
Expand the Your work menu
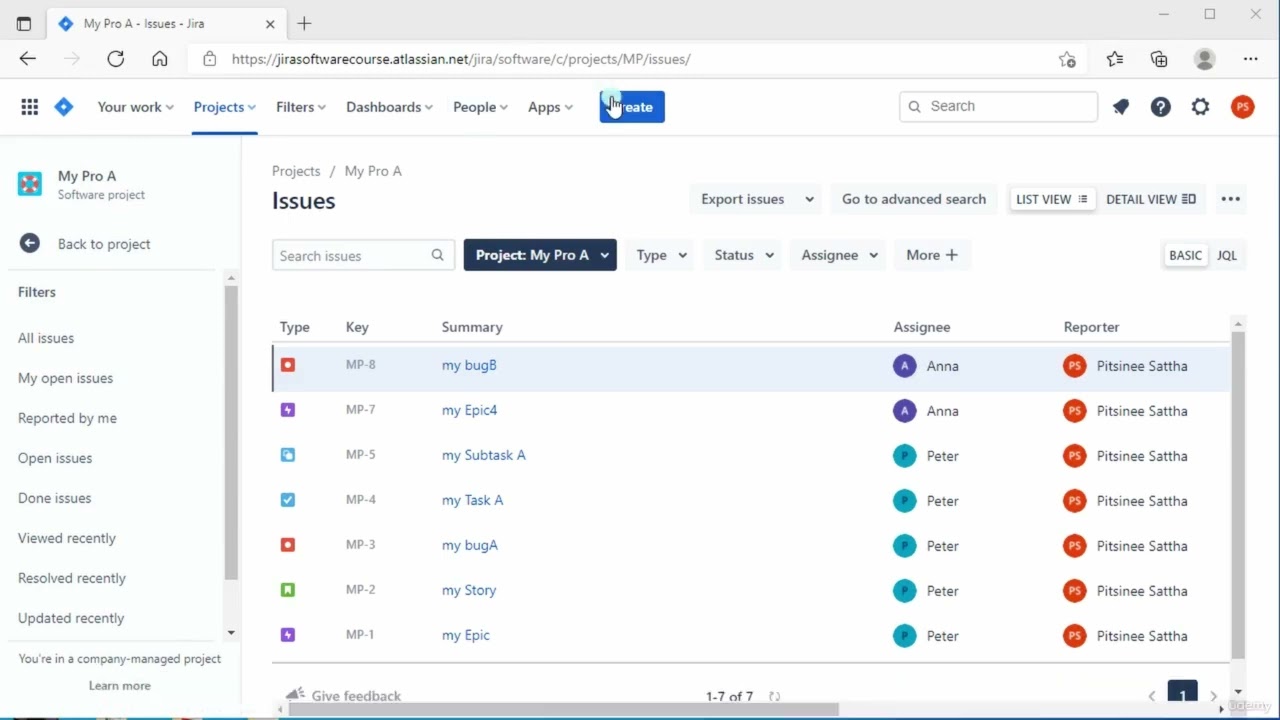tap(135, 107)
